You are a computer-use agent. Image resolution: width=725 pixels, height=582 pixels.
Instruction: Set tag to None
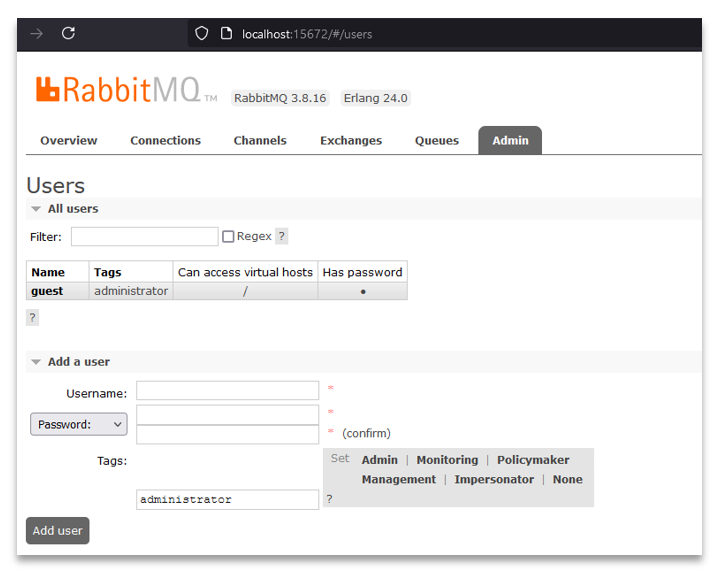click(x=567, y=479)
